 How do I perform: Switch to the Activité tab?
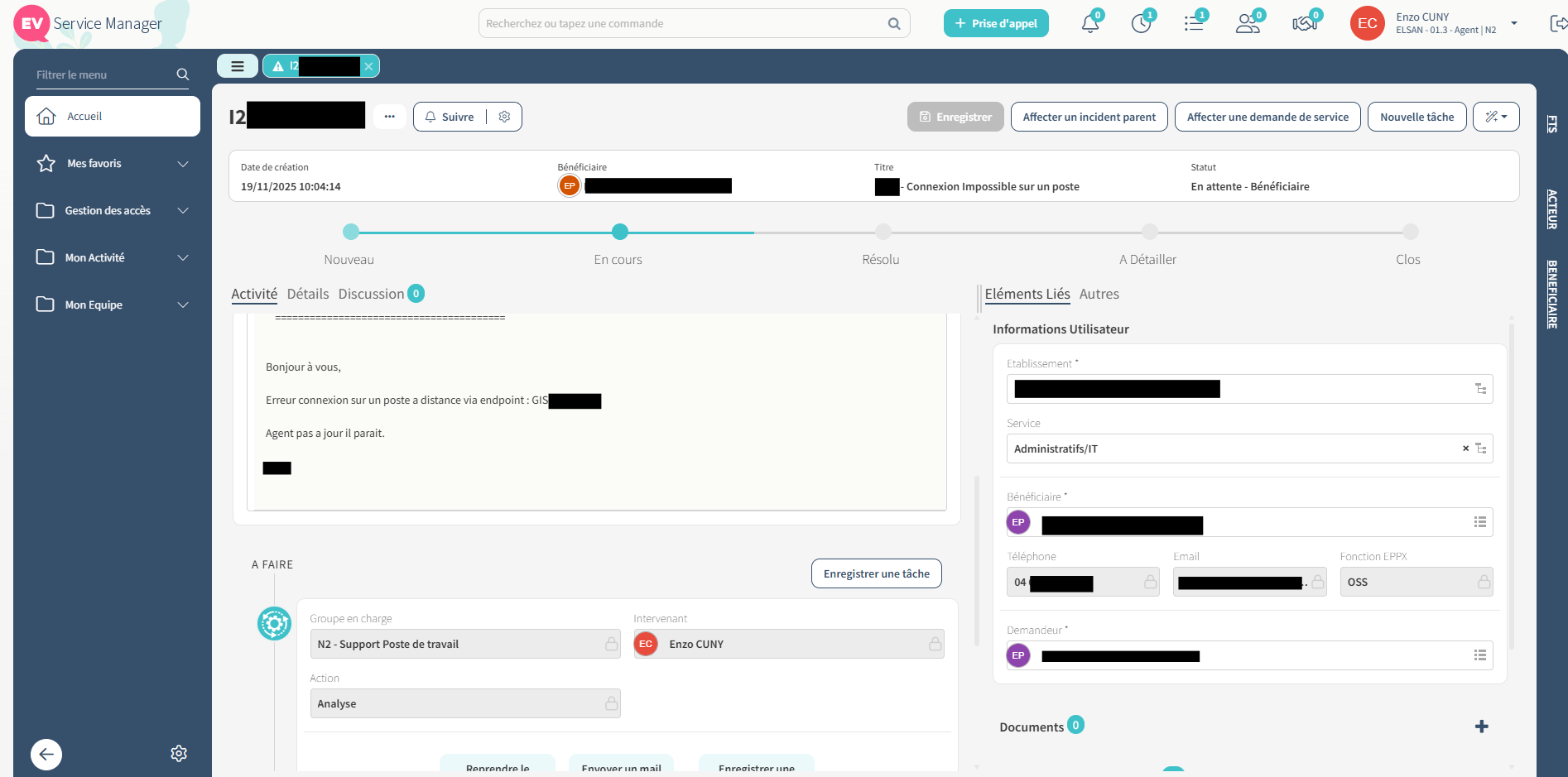254,294
